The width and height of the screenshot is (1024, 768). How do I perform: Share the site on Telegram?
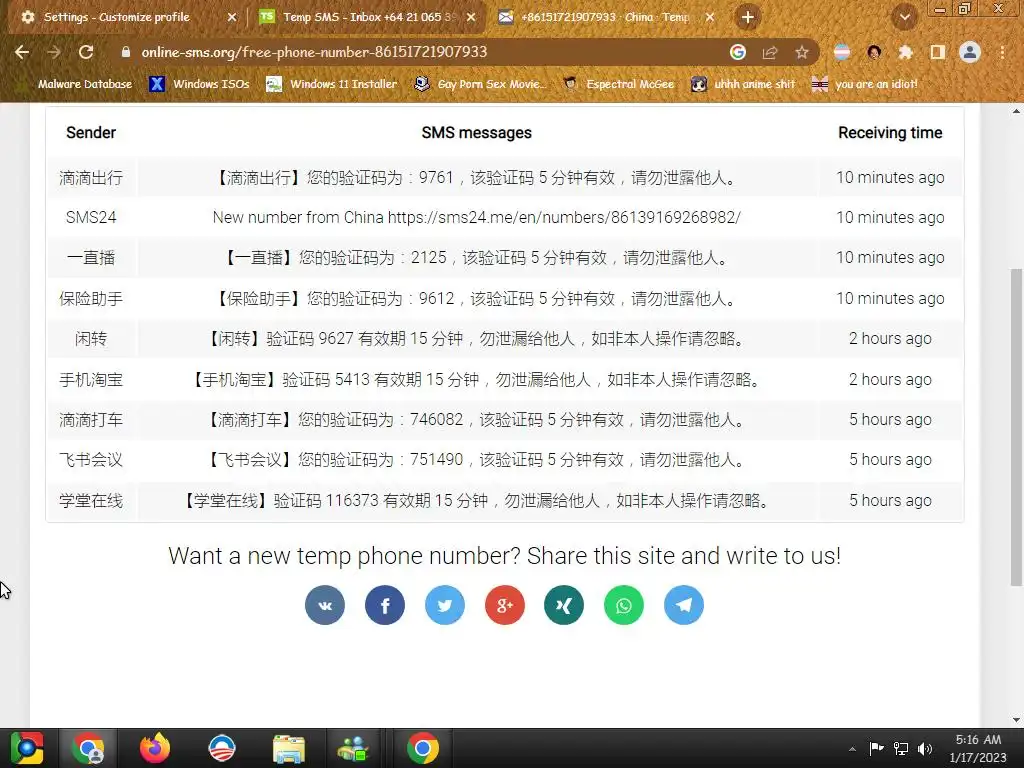click(x=684, y=605)
